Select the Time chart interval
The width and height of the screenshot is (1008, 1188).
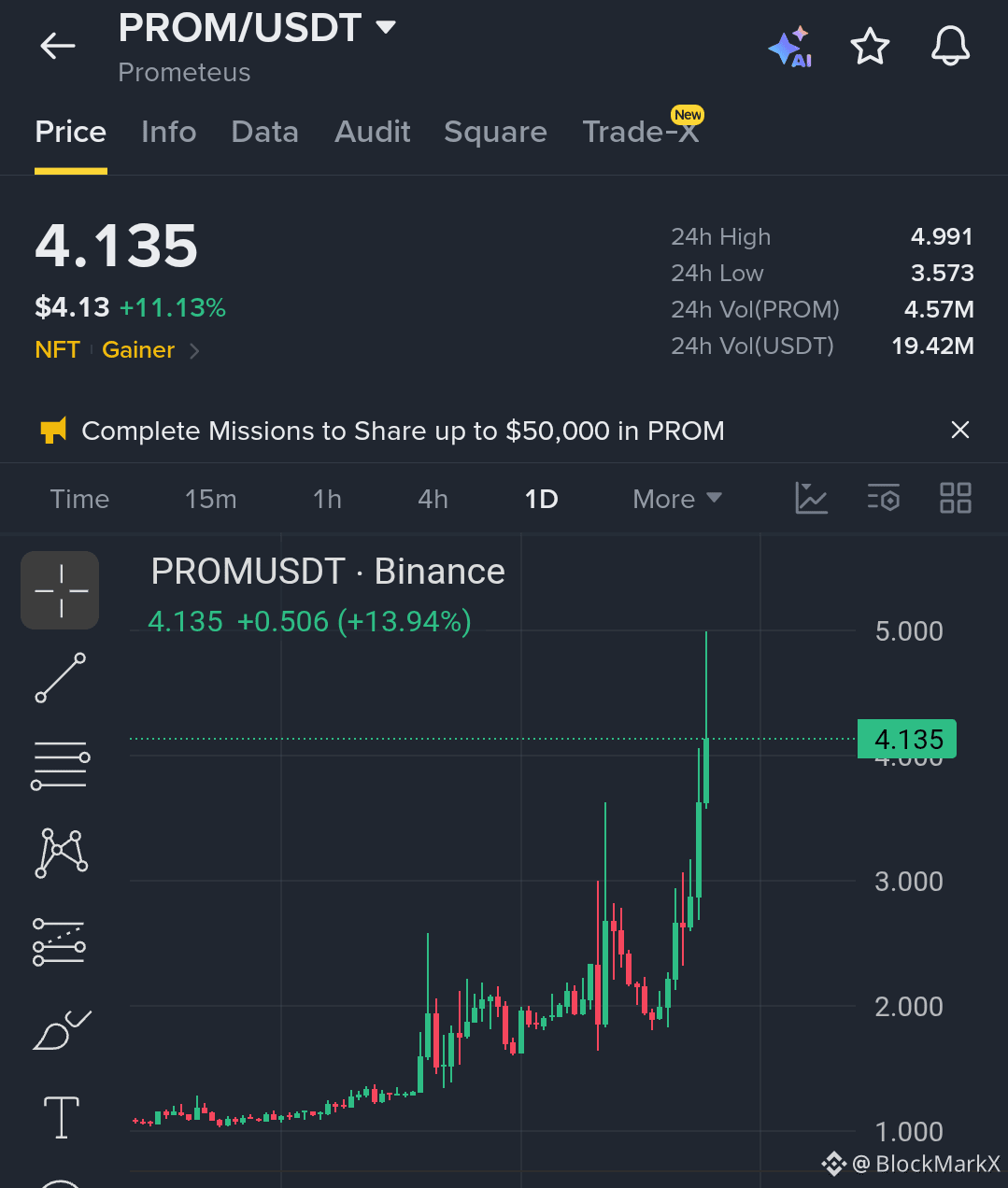click(x=79, y=499)
